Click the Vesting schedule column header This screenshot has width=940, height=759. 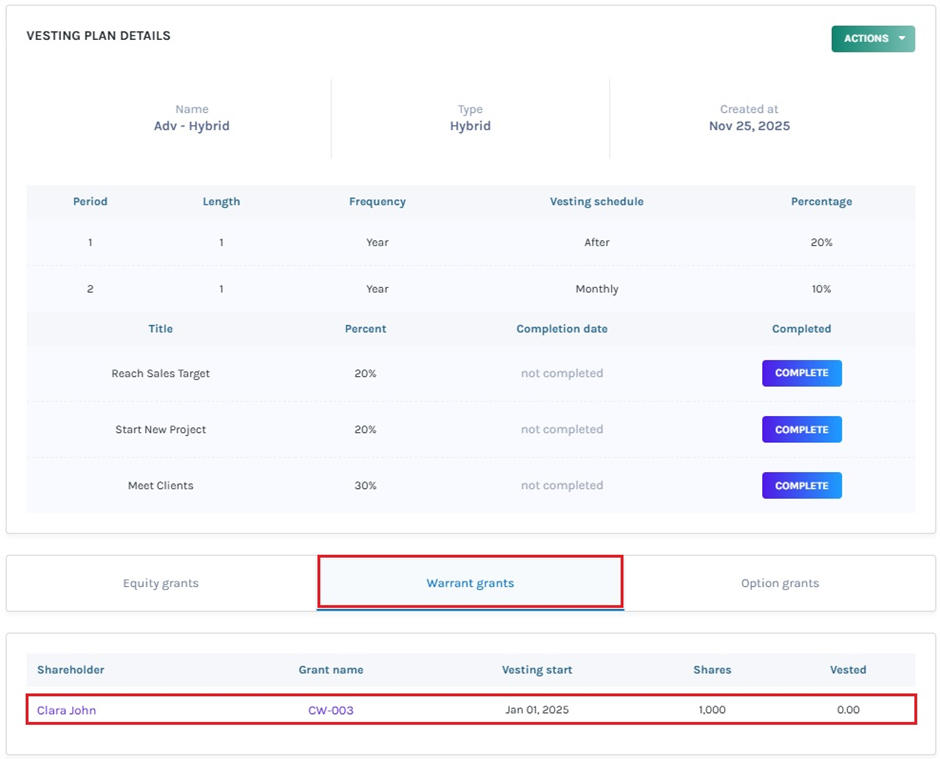[597, 201]
